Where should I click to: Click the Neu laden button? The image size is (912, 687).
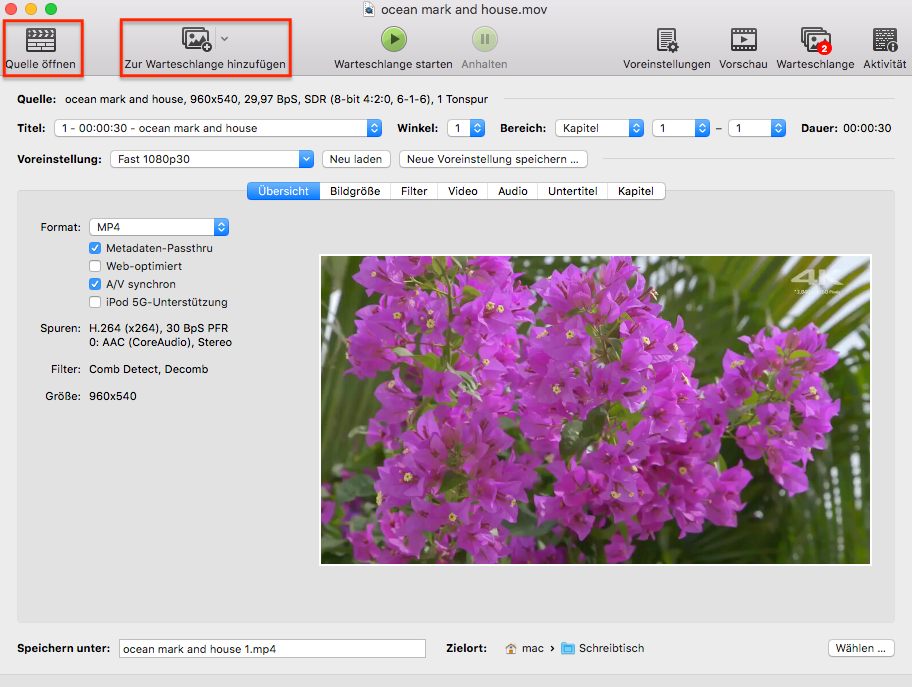click(x=355, y=159)
